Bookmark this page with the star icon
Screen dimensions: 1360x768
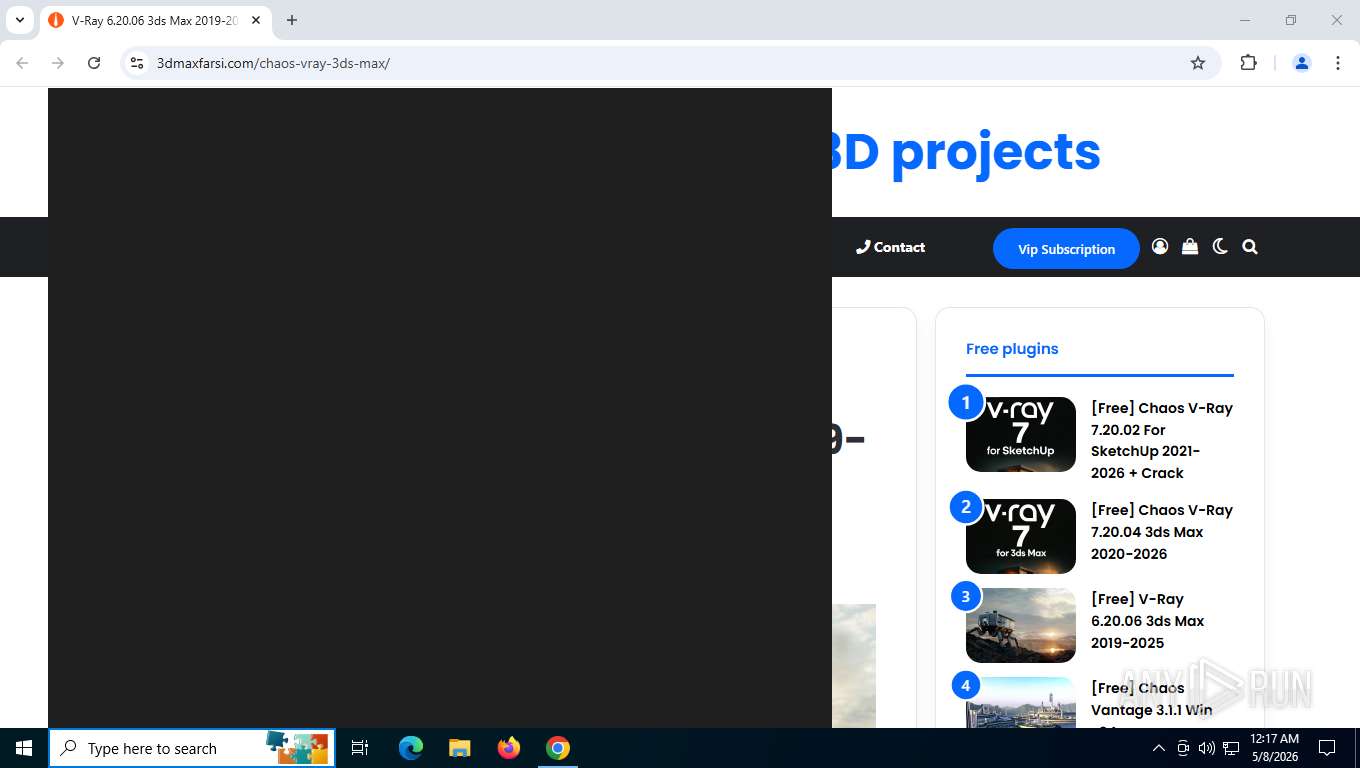1198,63
